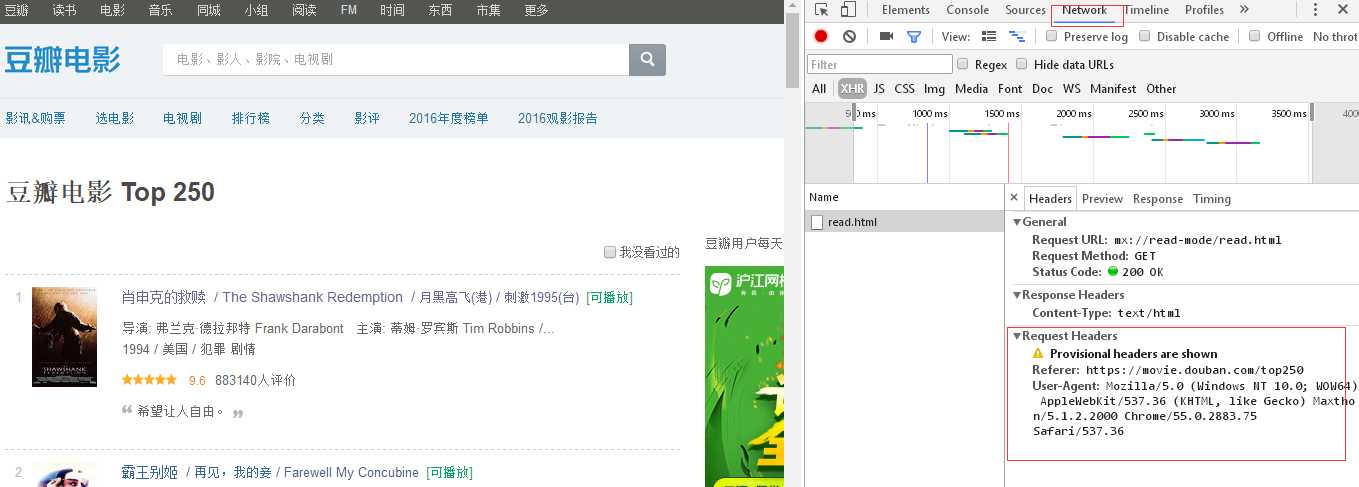Screen dimensions: 1359x487
Task: Collapse the General section
Action: (1017, 222)
